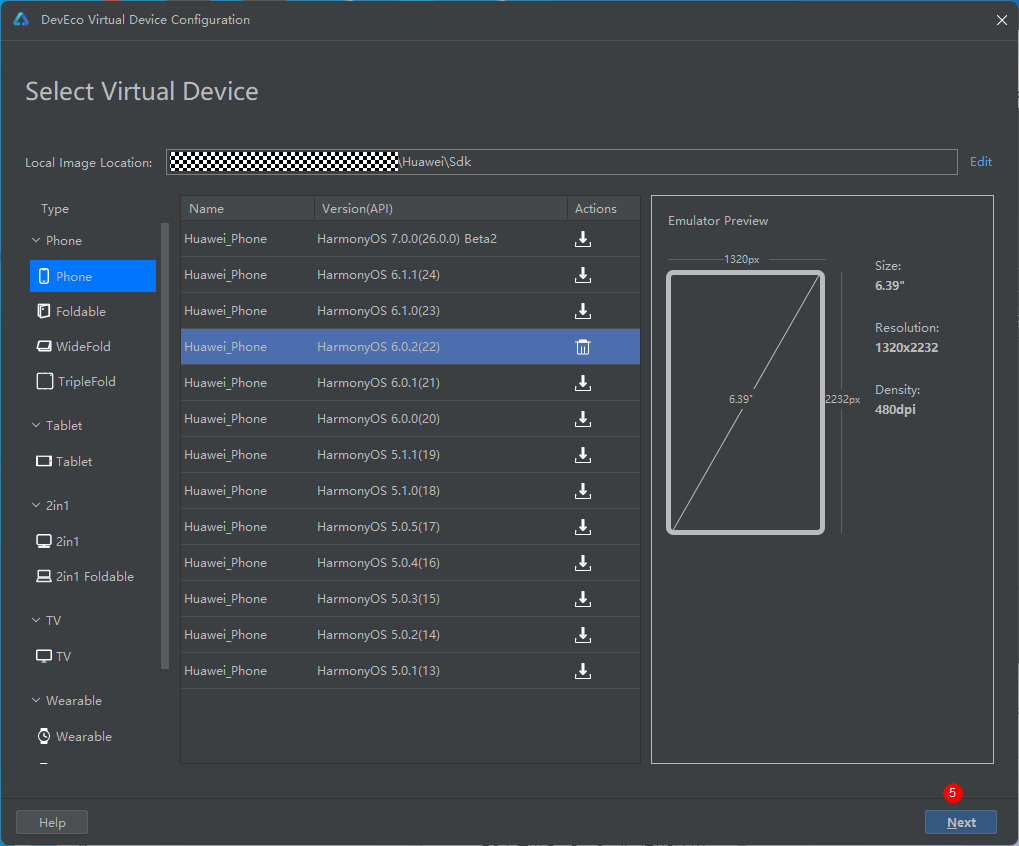
Task: Collapse the Wearable category group
Action: coord(36,700)
